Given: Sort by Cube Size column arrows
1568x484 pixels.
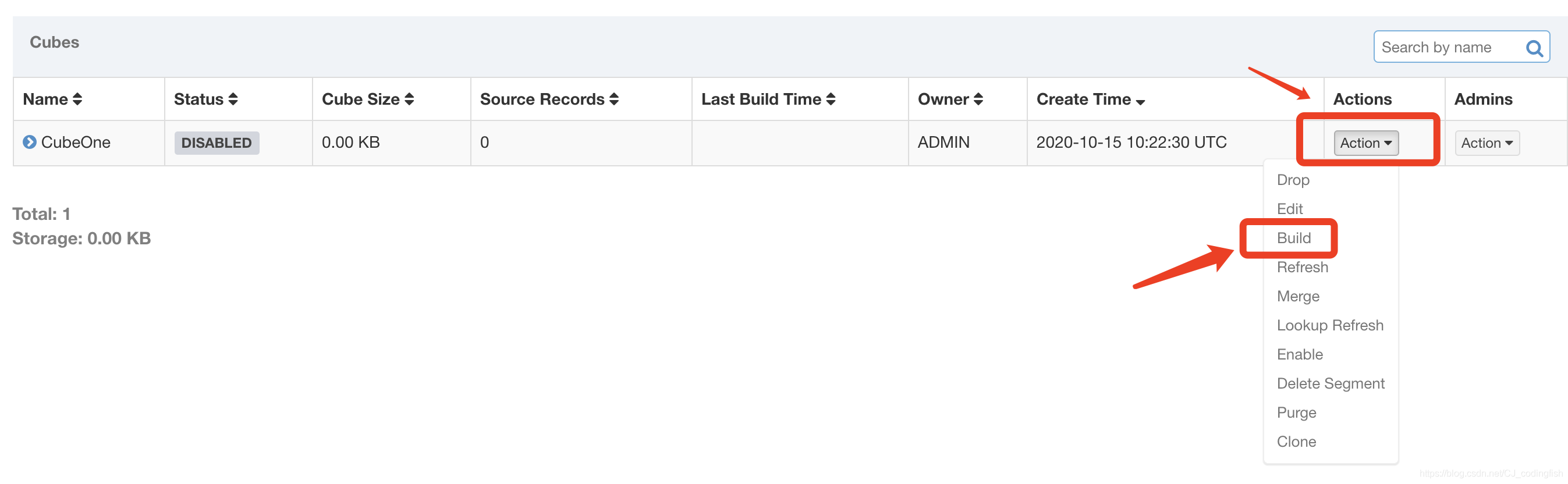Looking at the screenshot, I should [409, 99].
